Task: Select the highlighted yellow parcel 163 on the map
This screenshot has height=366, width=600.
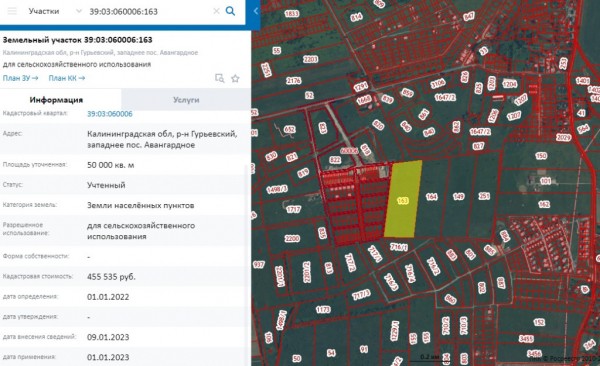Action: (403, 199)
